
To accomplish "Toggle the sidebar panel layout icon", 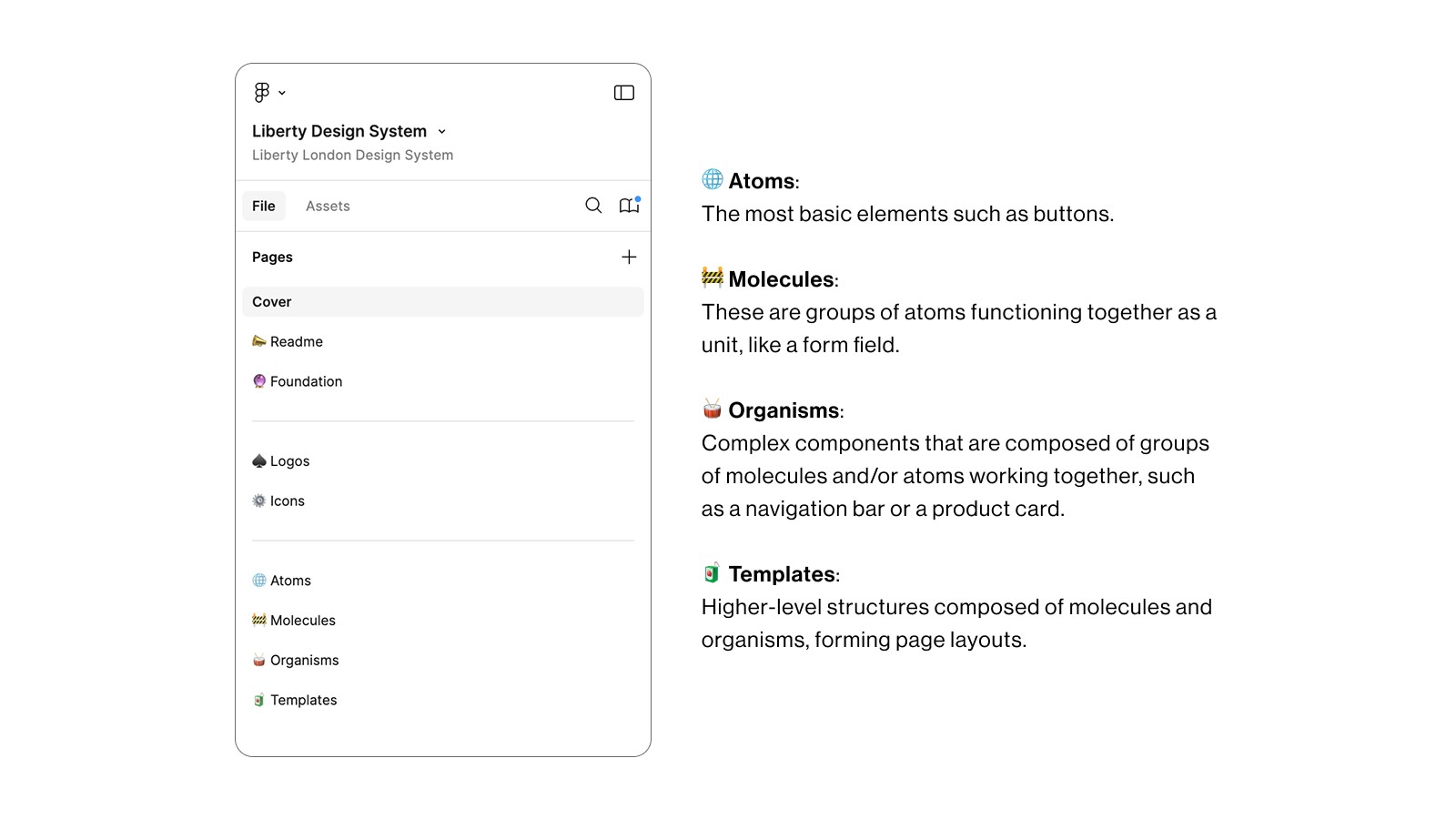I will pos(624,93).
